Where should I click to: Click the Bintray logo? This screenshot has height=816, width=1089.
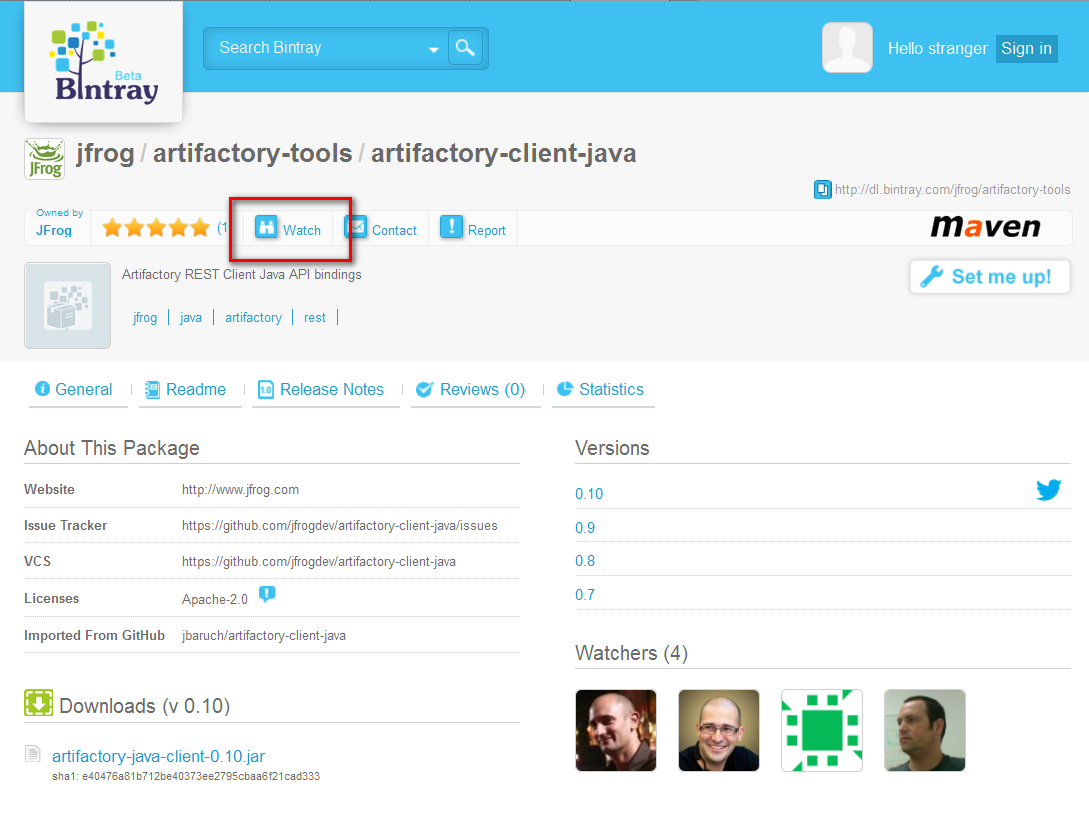click(104, 62)
